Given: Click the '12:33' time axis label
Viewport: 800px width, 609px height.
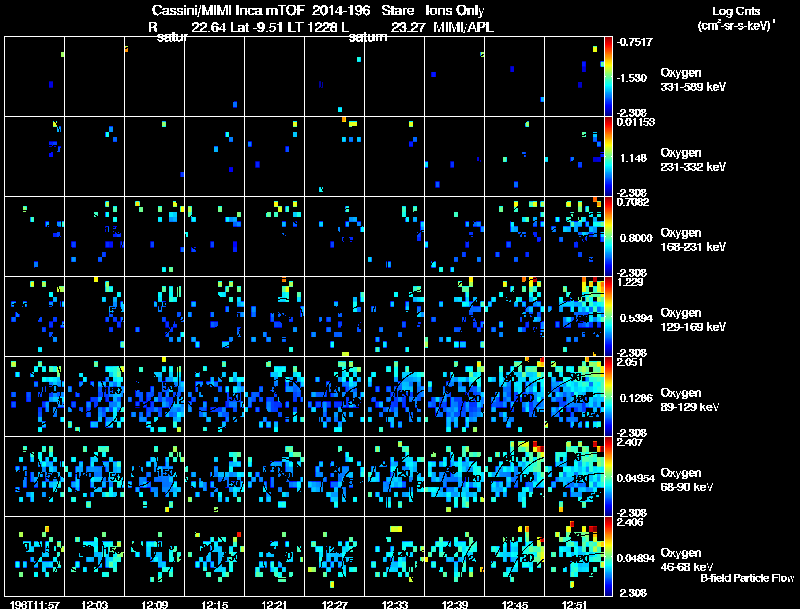Looking at the screenshot, I should (395, 604).
